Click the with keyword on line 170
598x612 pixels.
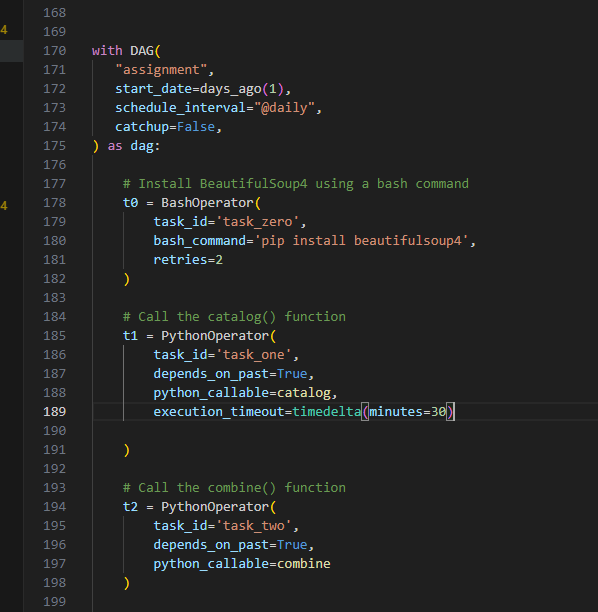coord(107,51)
